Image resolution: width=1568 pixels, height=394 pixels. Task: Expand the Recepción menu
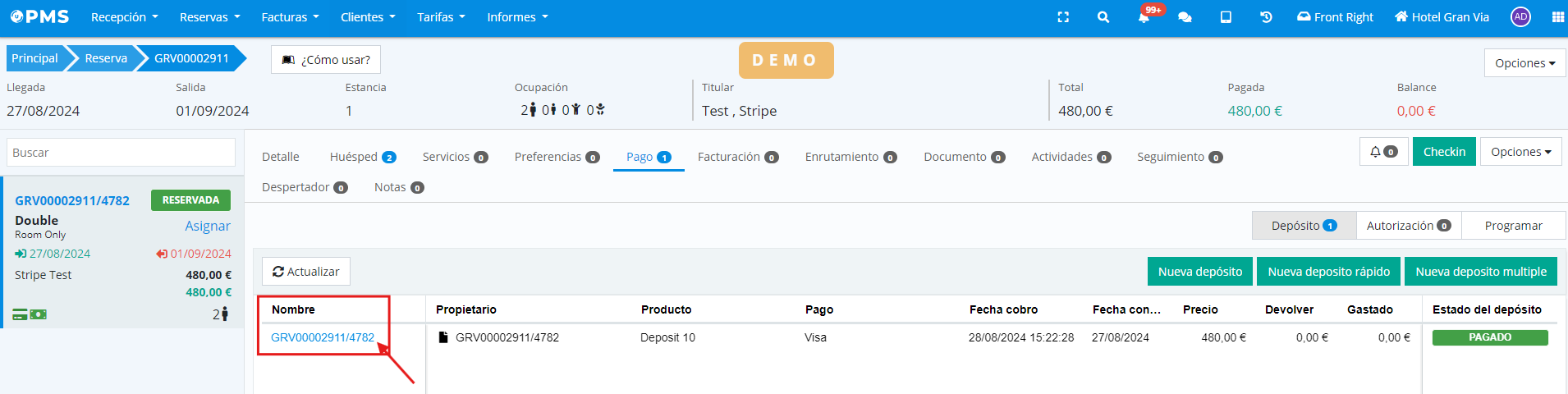point(124,17)
